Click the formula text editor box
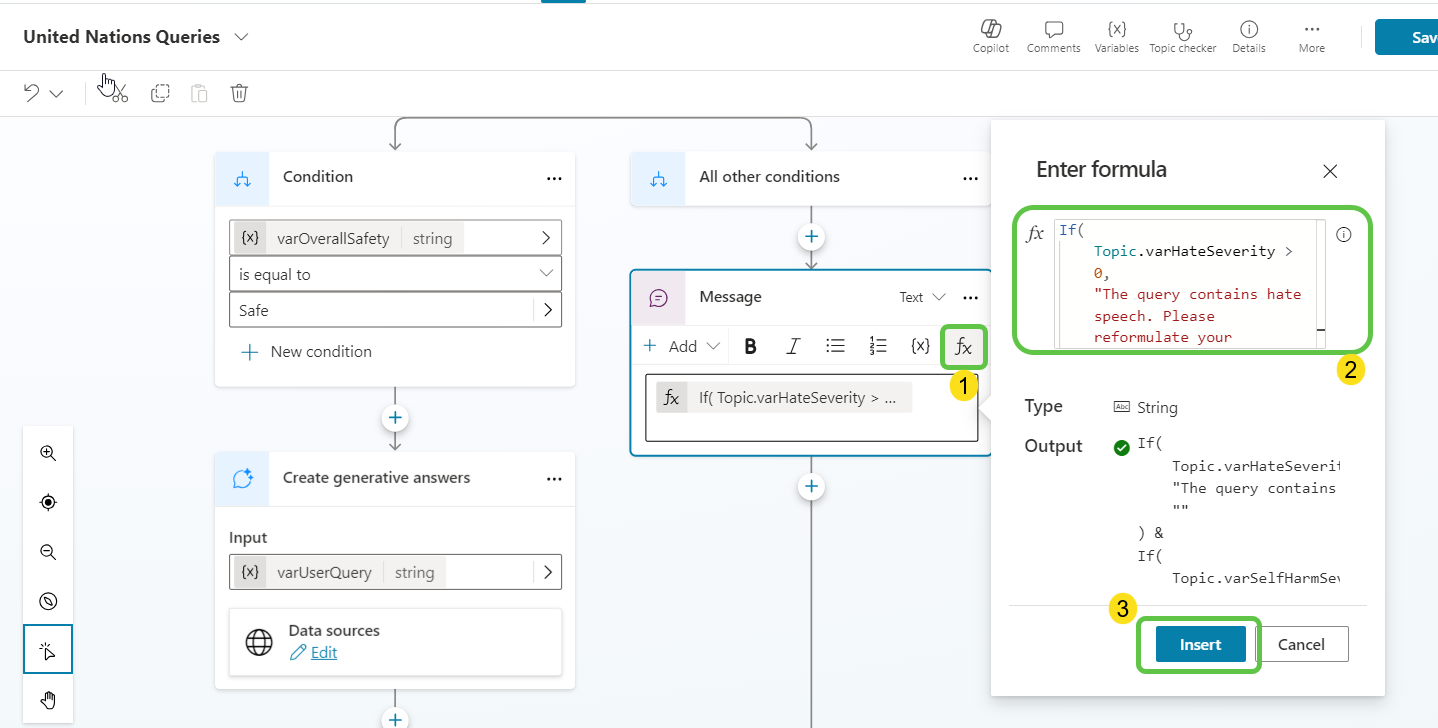Image resolution: width=1438 pixels, height=728 pixels. (1190, 284)
